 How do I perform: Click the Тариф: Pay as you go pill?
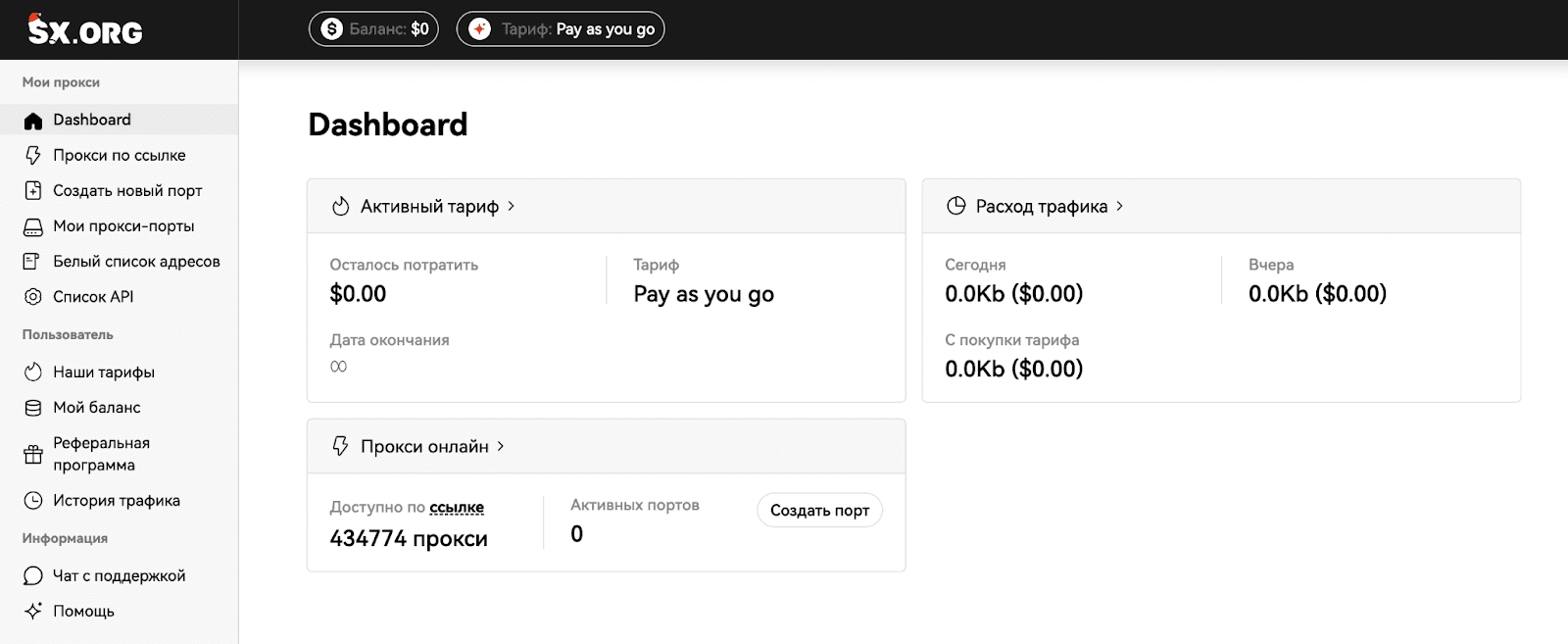click(x=561, y=29)
